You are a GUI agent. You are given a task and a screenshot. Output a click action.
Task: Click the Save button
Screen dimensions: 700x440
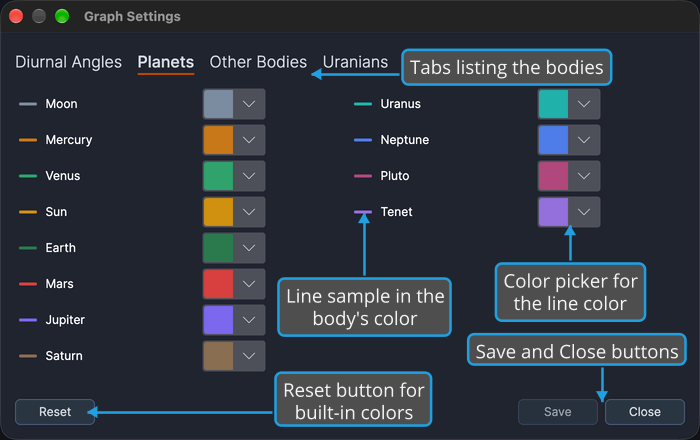click(558, 412)
